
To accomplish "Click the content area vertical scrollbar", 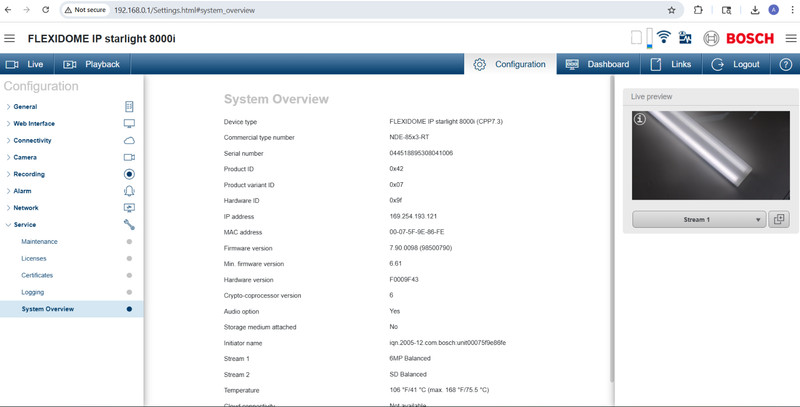I will click(x=612, y=230).
